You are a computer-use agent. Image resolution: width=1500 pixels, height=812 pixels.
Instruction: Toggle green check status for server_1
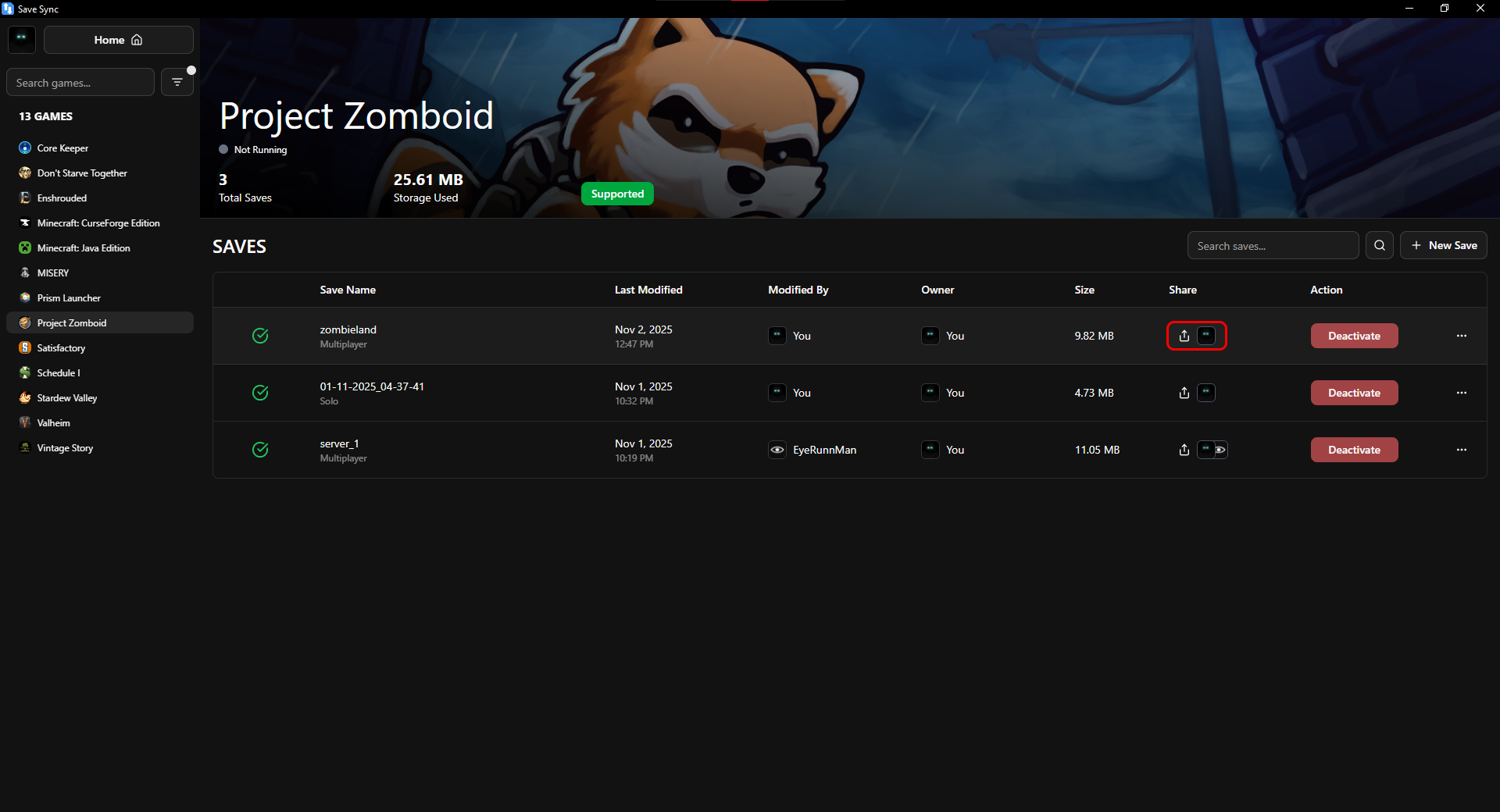[260, 450]
